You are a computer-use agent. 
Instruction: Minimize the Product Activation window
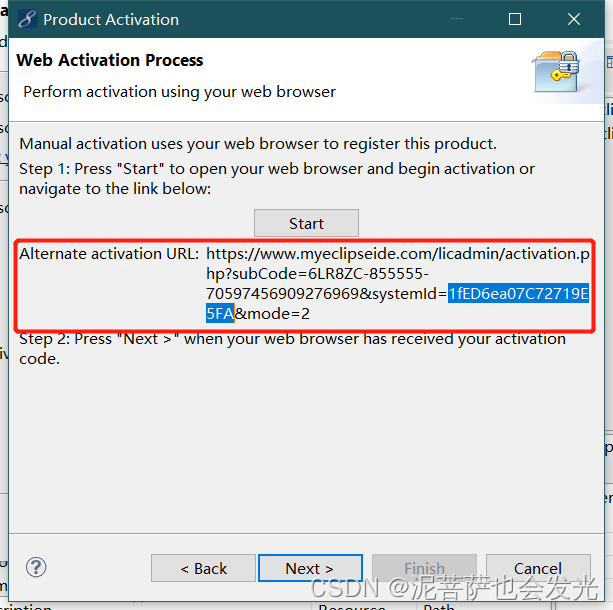point(457,19)
